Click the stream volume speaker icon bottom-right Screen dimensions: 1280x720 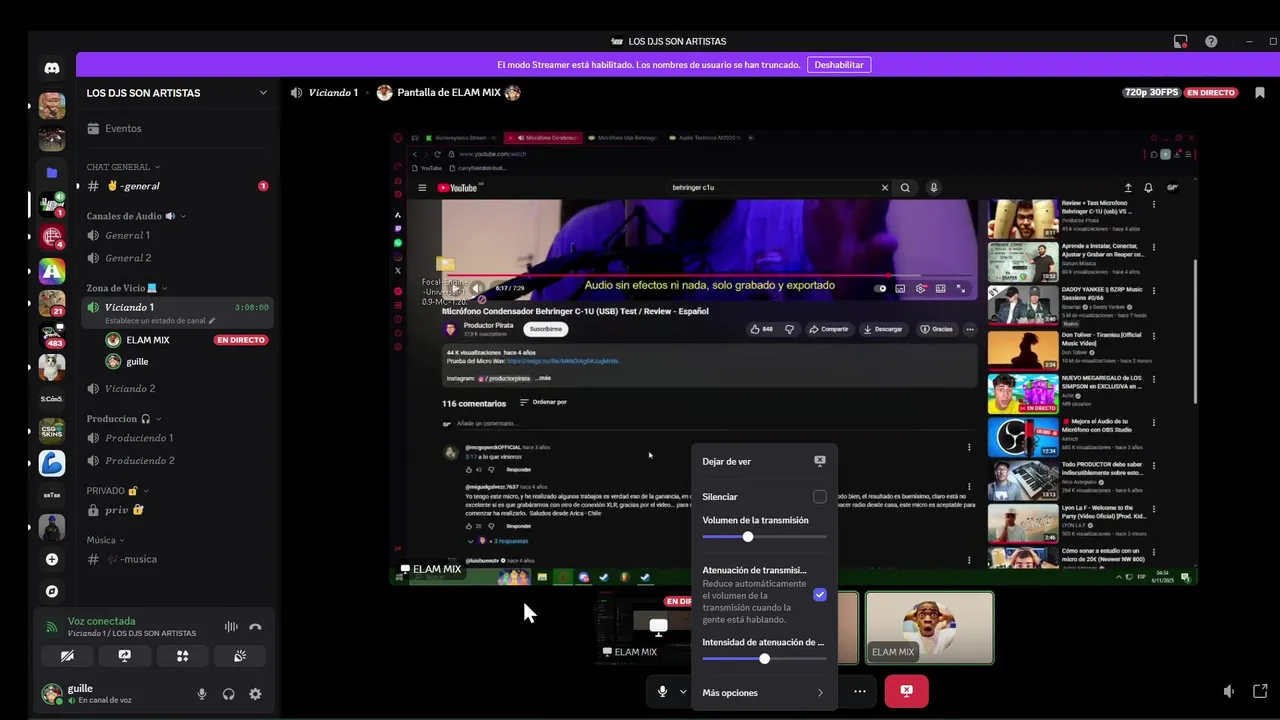click(x=1229, y=691)
